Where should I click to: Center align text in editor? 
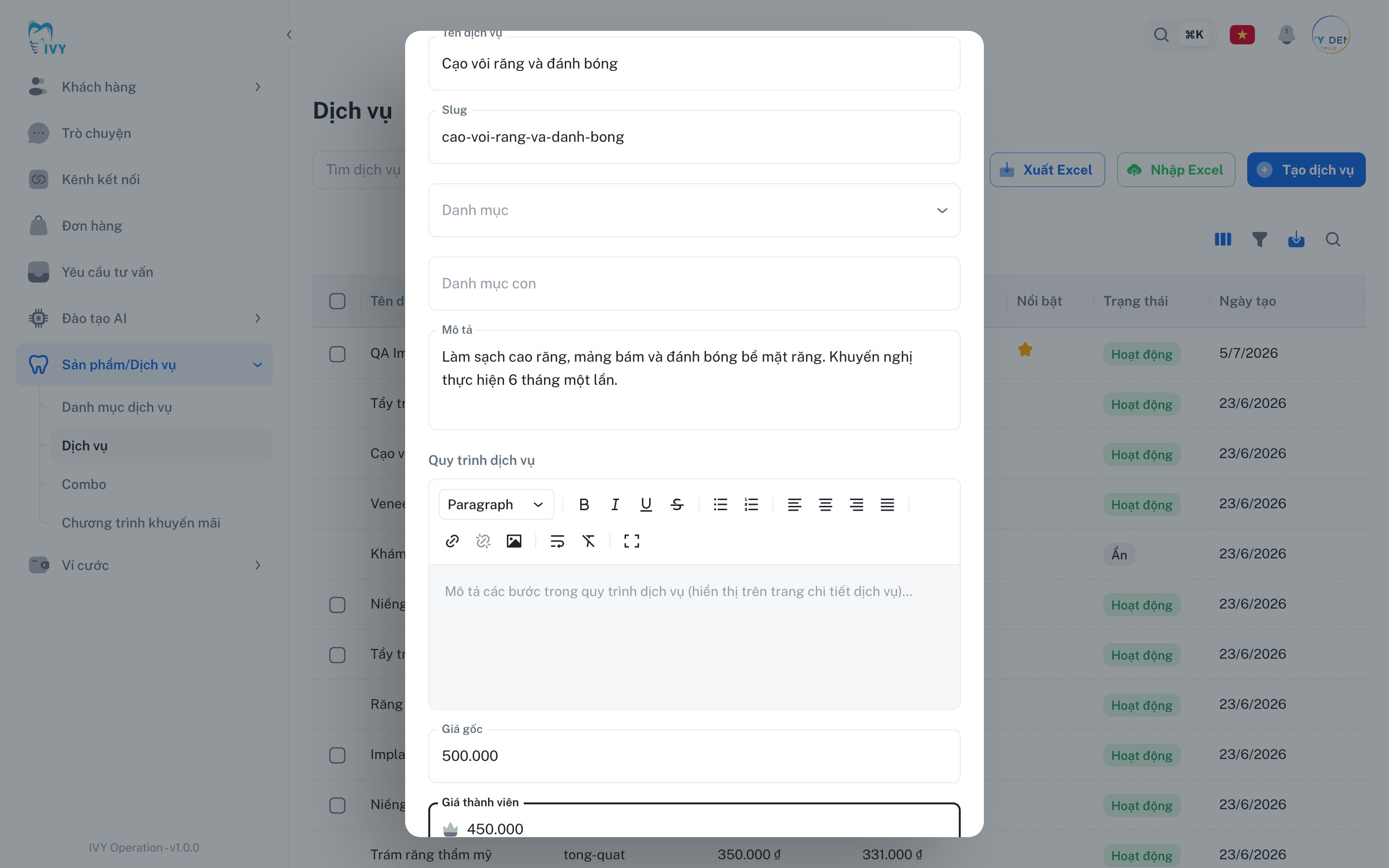(x=825, y=504)
